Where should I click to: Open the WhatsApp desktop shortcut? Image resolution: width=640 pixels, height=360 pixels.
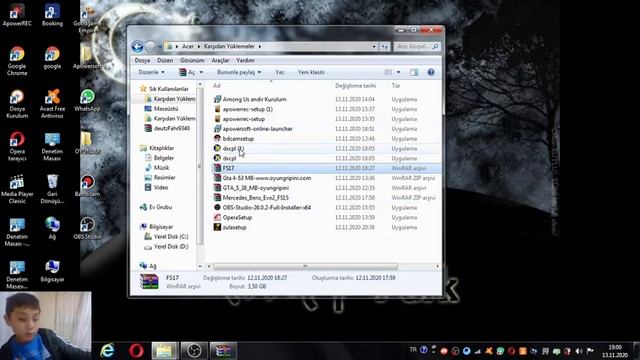[87, 100]
